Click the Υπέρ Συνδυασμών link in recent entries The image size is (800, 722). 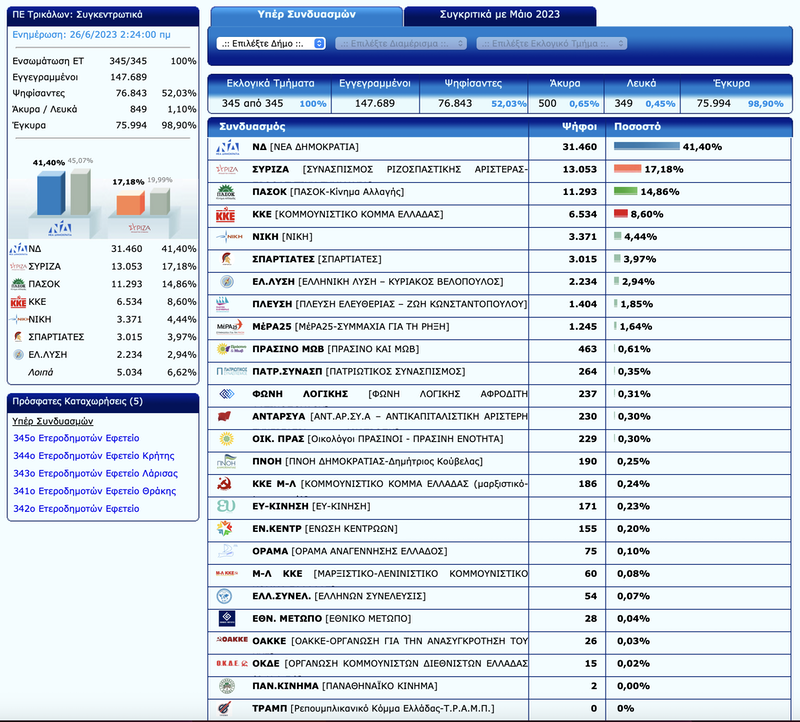(53, 421)
